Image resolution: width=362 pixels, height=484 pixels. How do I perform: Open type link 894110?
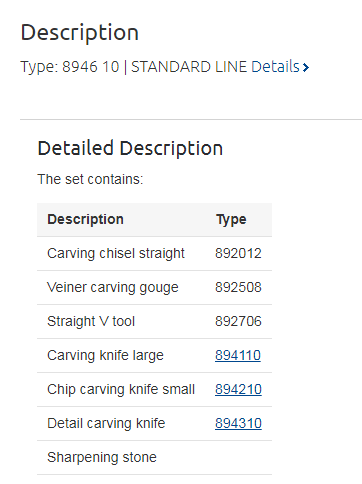coord(238,355)
